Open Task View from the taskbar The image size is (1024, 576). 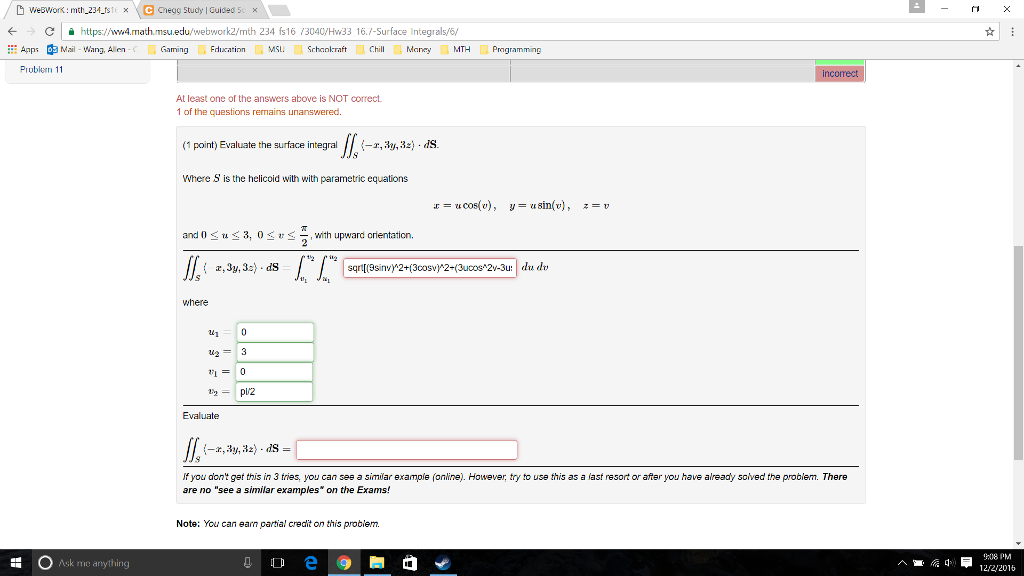tap(277, 562)
